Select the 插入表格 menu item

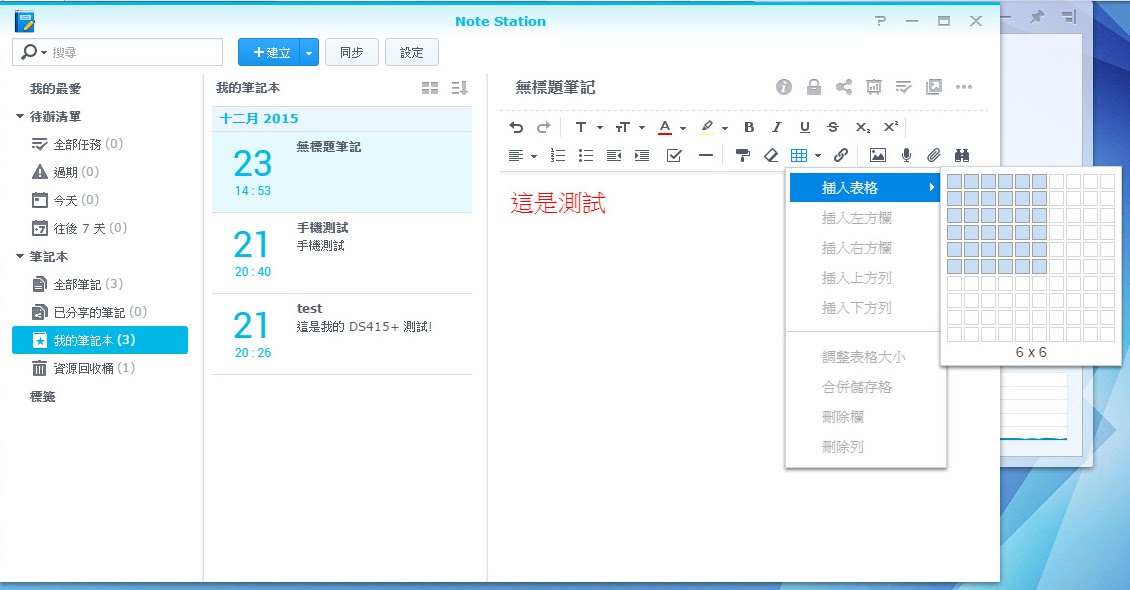865,188
